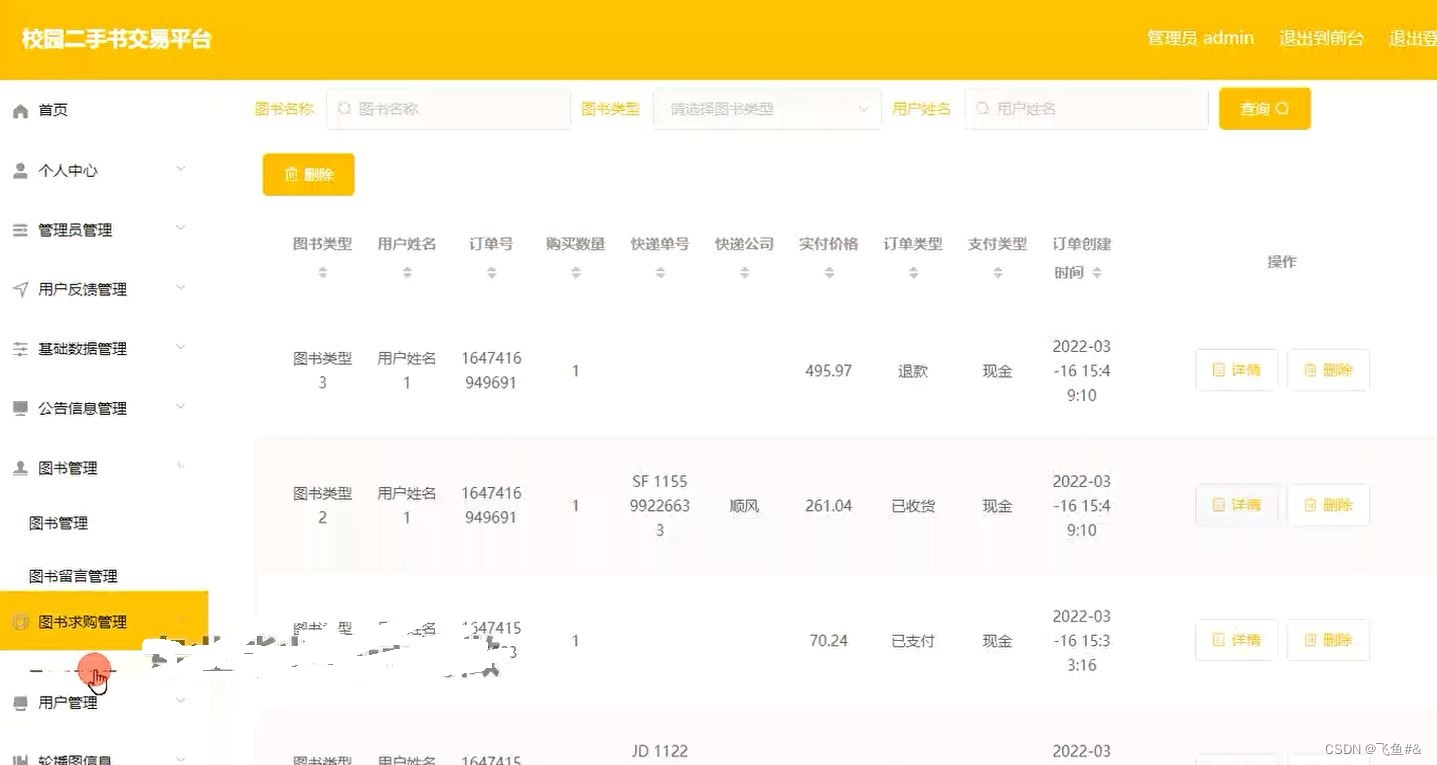The height and width of the screenshot is (765, 1437).
Task: Click the 退出到前台 link in header
Action: coord(1321,39)
